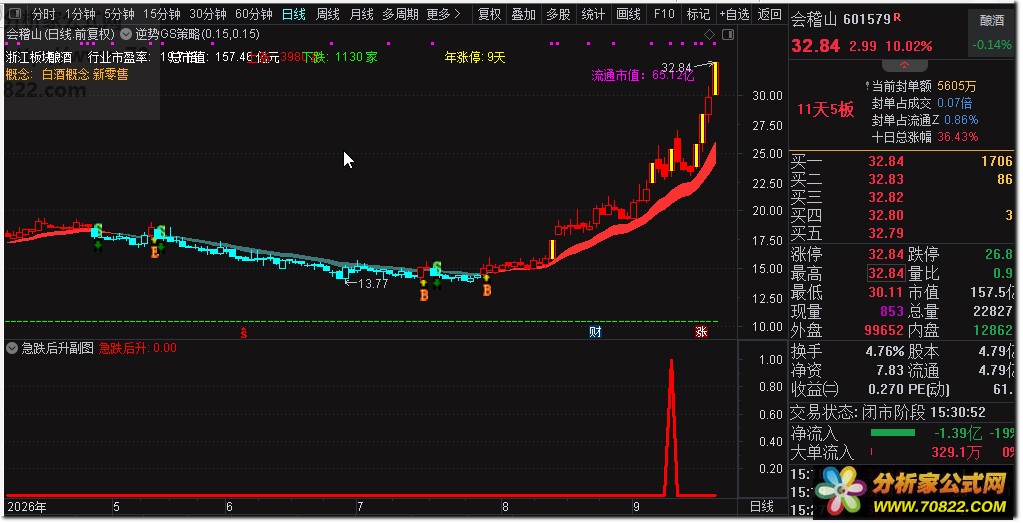The image size is (1023, 523).
Task: Toggle the left sidebar panel icon
Action: (x=14, y=14)
